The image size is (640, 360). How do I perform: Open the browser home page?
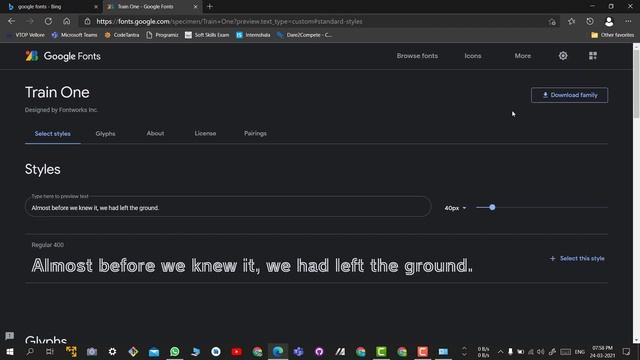tap(67, 21)
